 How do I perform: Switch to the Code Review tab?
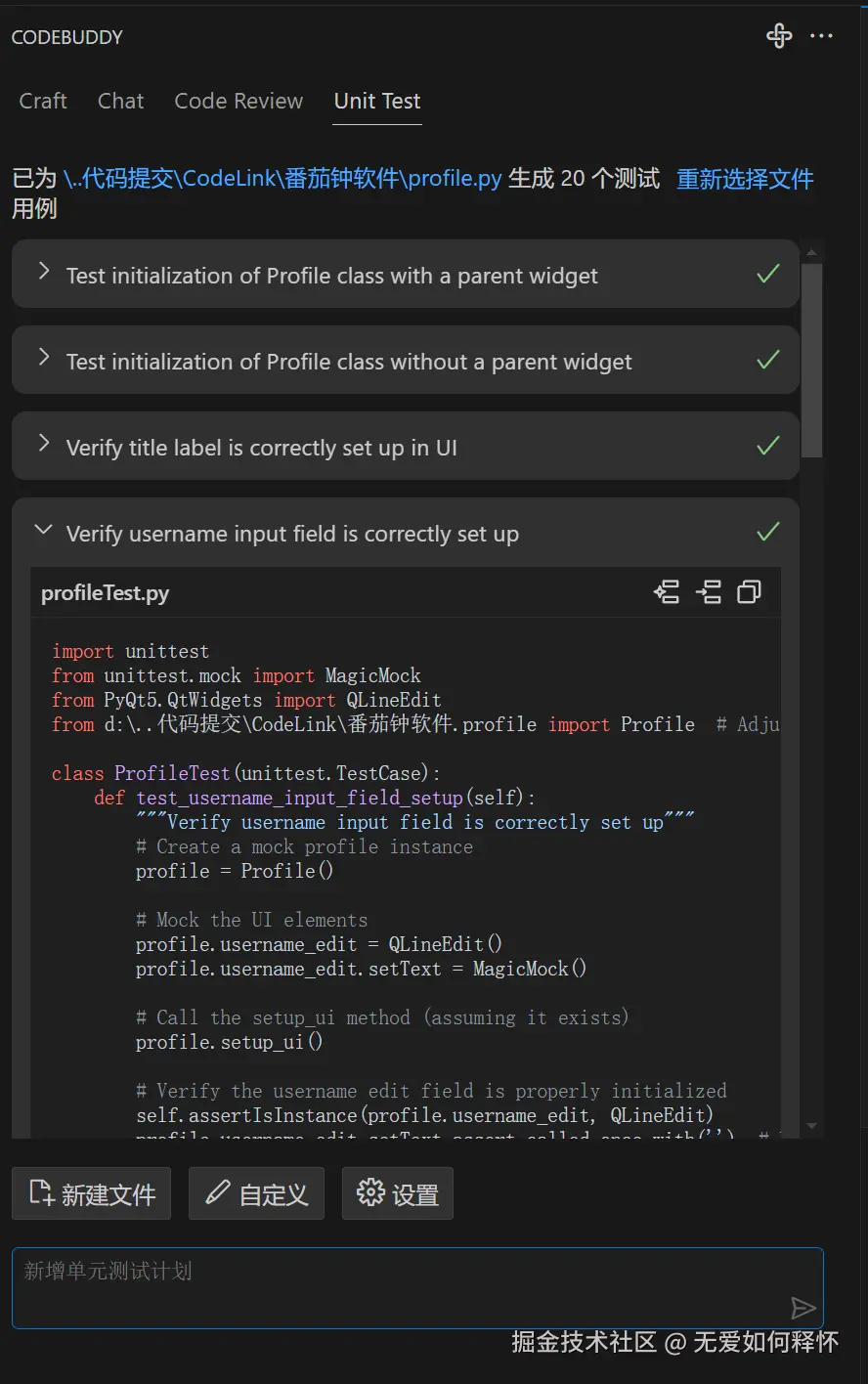point(239,101)
